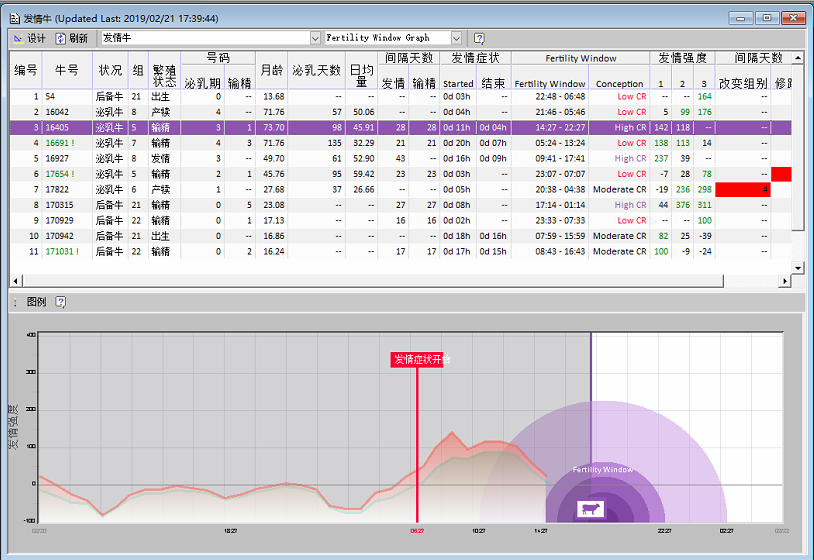Click the 设计 design toolbar button
814x560 pixels.
pos(30,38)
